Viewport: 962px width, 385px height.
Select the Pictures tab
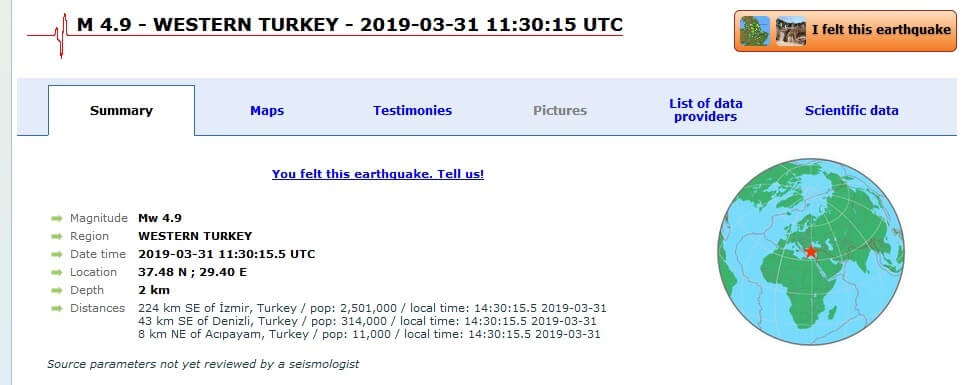coord(560,111)
